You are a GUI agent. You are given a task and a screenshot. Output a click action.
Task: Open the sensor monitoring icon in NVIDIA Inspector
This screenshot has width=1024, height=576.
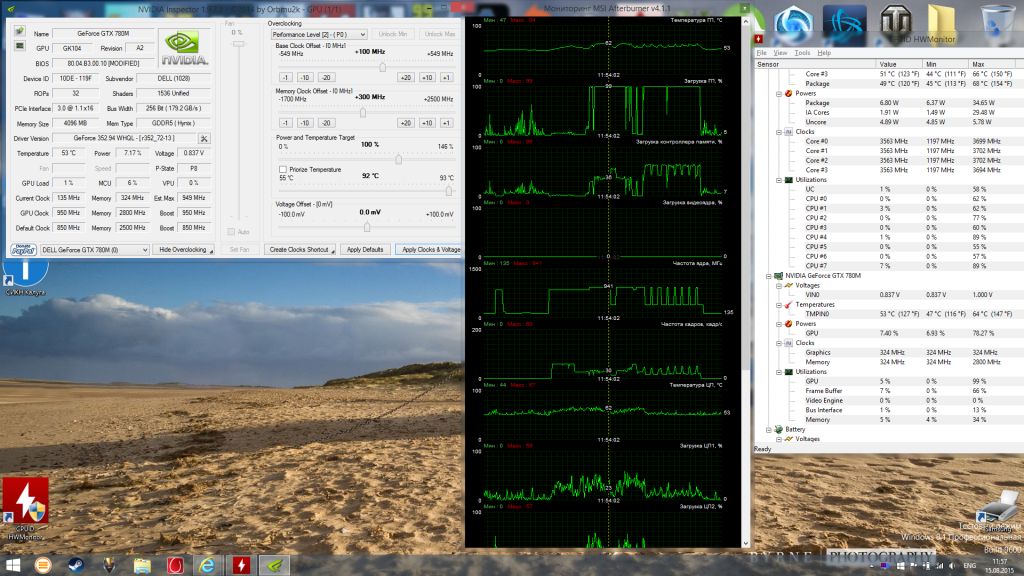pos(20,46)
